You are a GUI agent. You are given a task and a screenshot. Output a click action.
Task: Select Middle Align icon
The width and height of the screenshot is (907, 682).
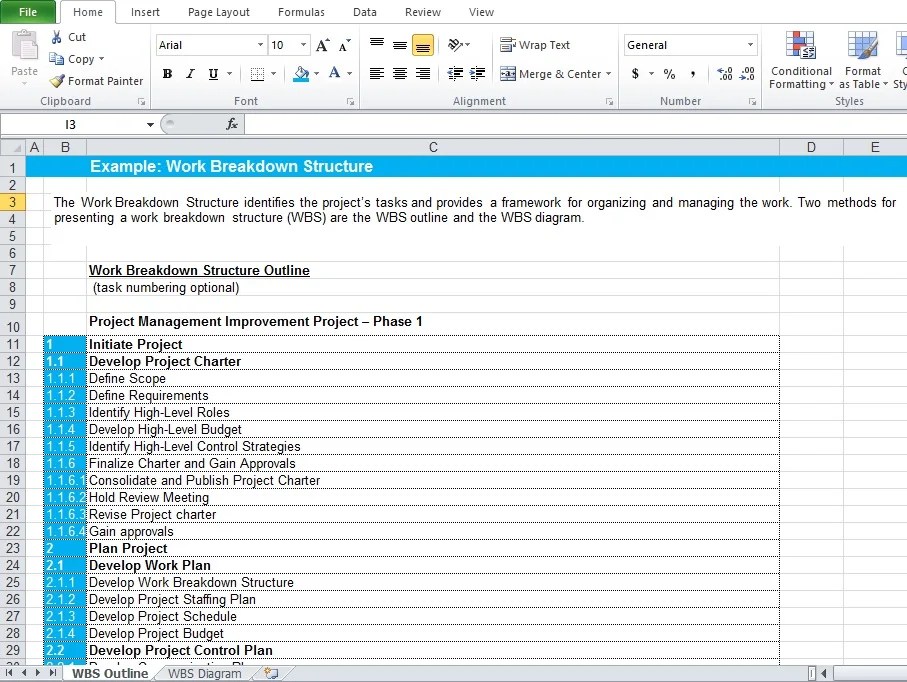click(400, 45)
